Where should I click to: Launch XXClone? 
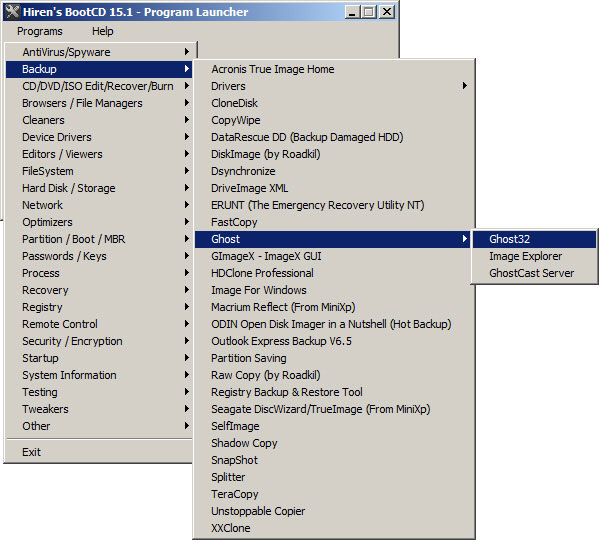[x=333, y=528]
